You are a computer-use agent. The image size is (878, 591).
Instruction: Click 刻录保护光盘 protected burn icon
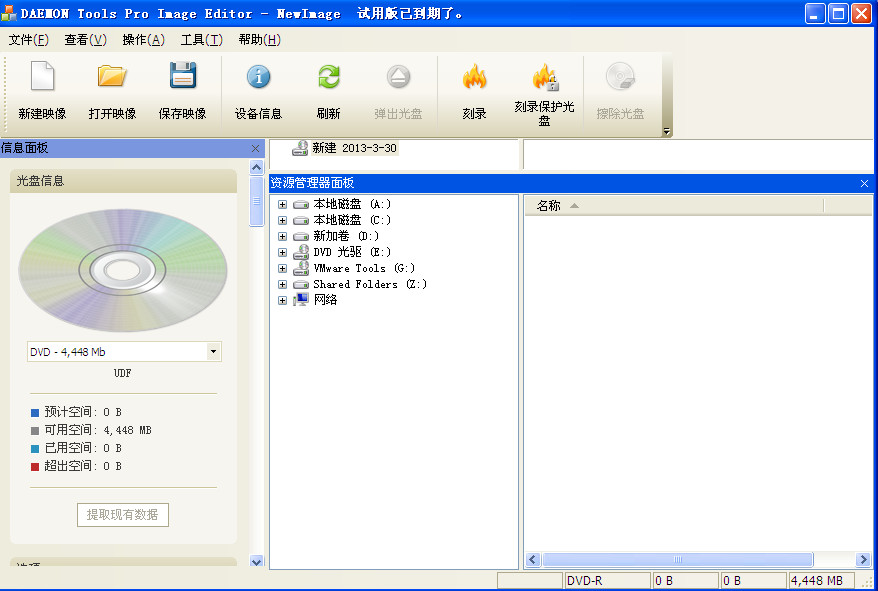click(x=544, y=77)
